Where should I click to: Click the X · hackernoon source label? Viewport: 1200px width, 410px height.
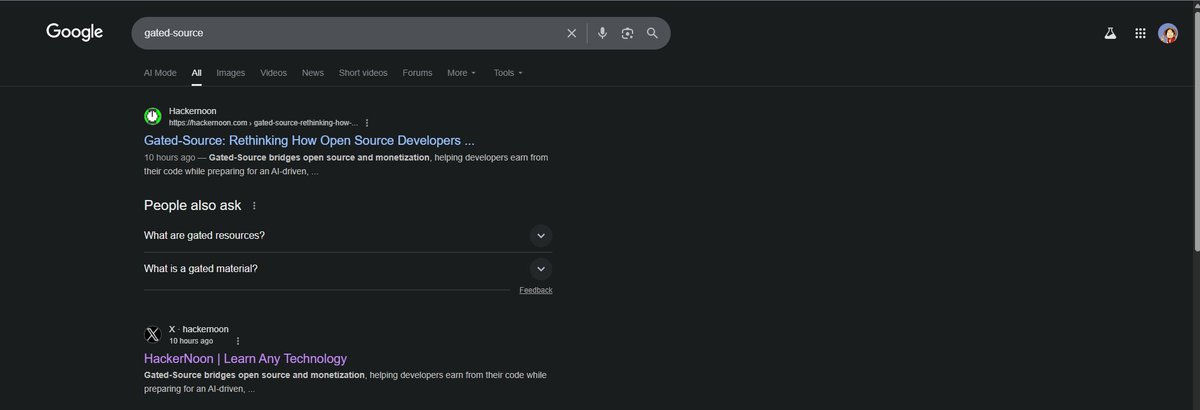[x=199, y=329]
